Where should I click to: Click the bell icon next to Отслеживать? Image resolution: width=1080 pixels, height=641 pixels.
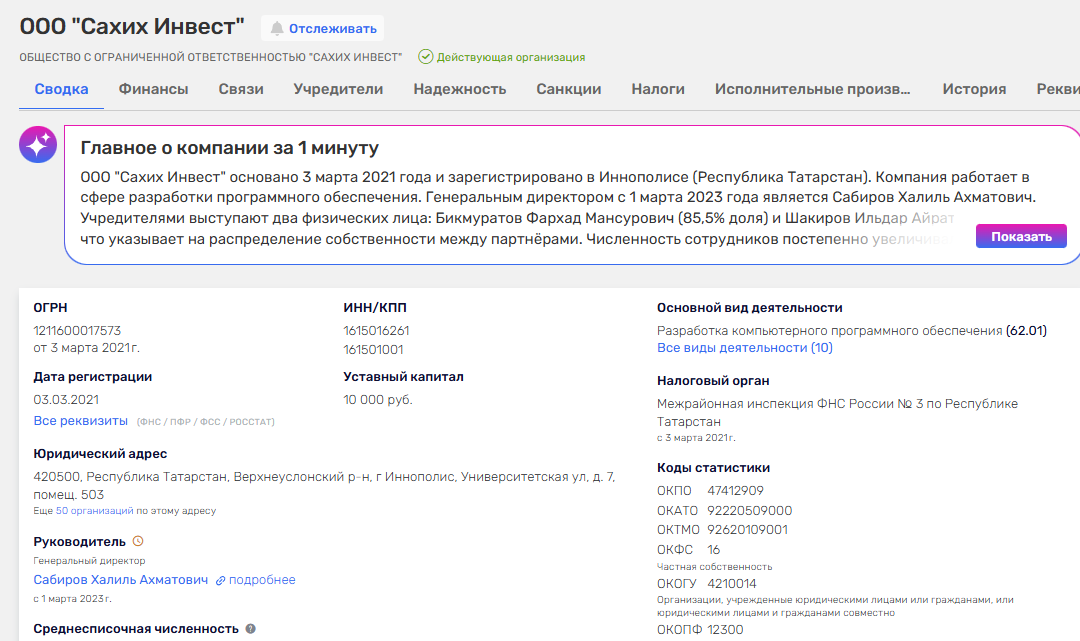(277, 29)
